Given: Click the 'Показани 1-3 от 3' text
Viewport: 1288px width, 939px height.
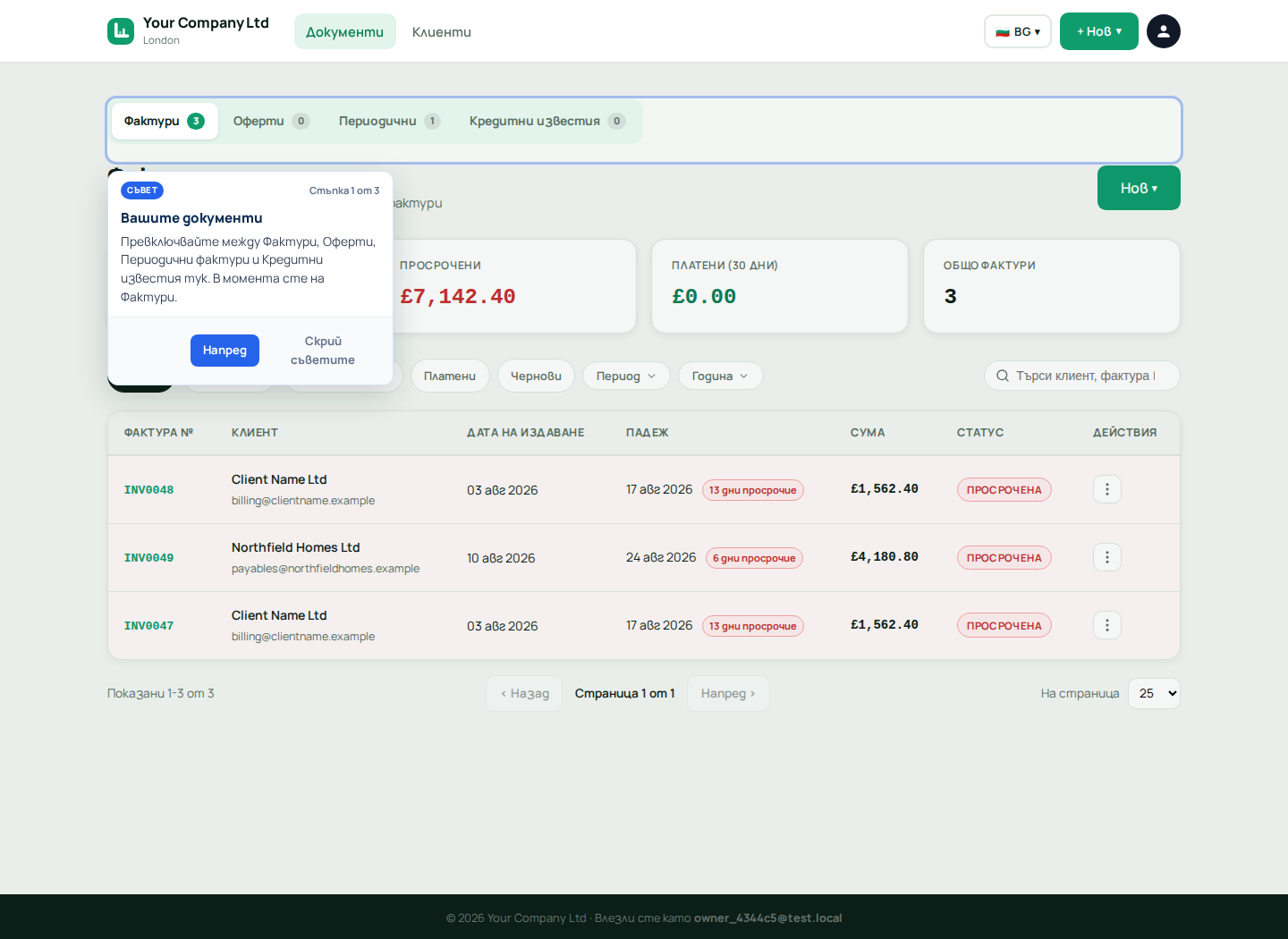Looking at the screenshot, I should [161, 693].
